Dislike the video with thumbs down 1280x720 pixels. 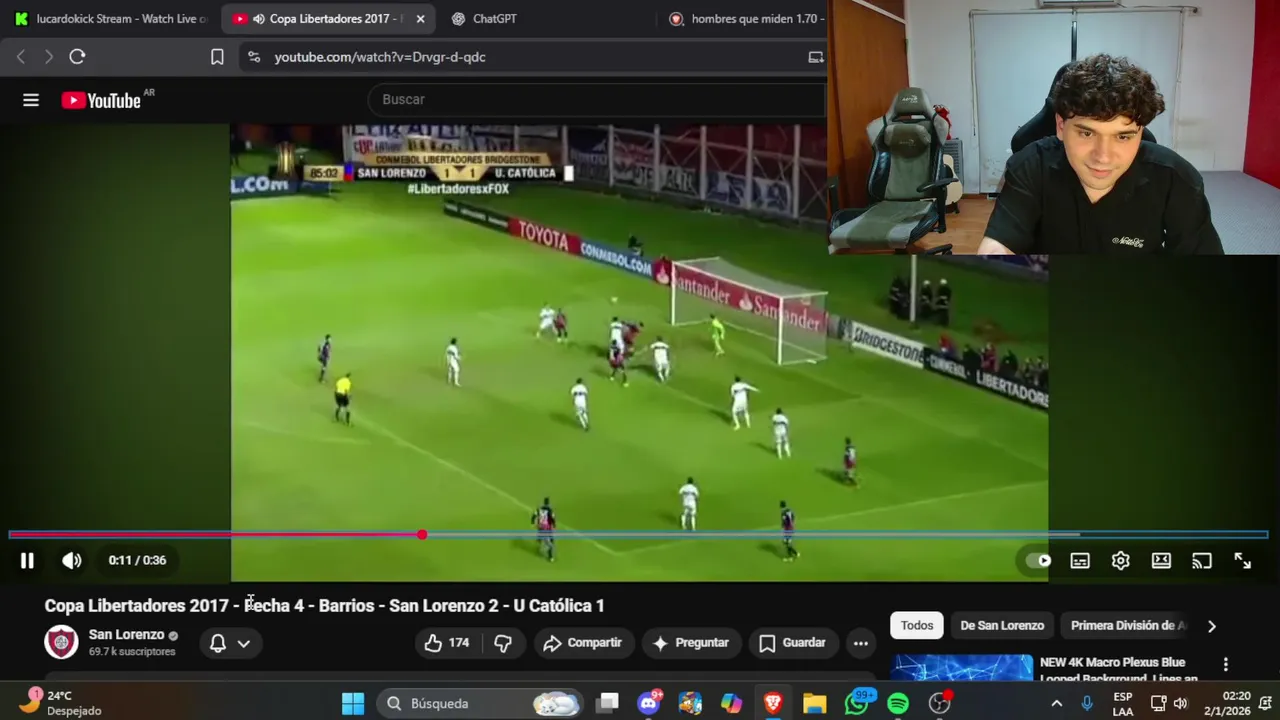click(x=503, y=643)
